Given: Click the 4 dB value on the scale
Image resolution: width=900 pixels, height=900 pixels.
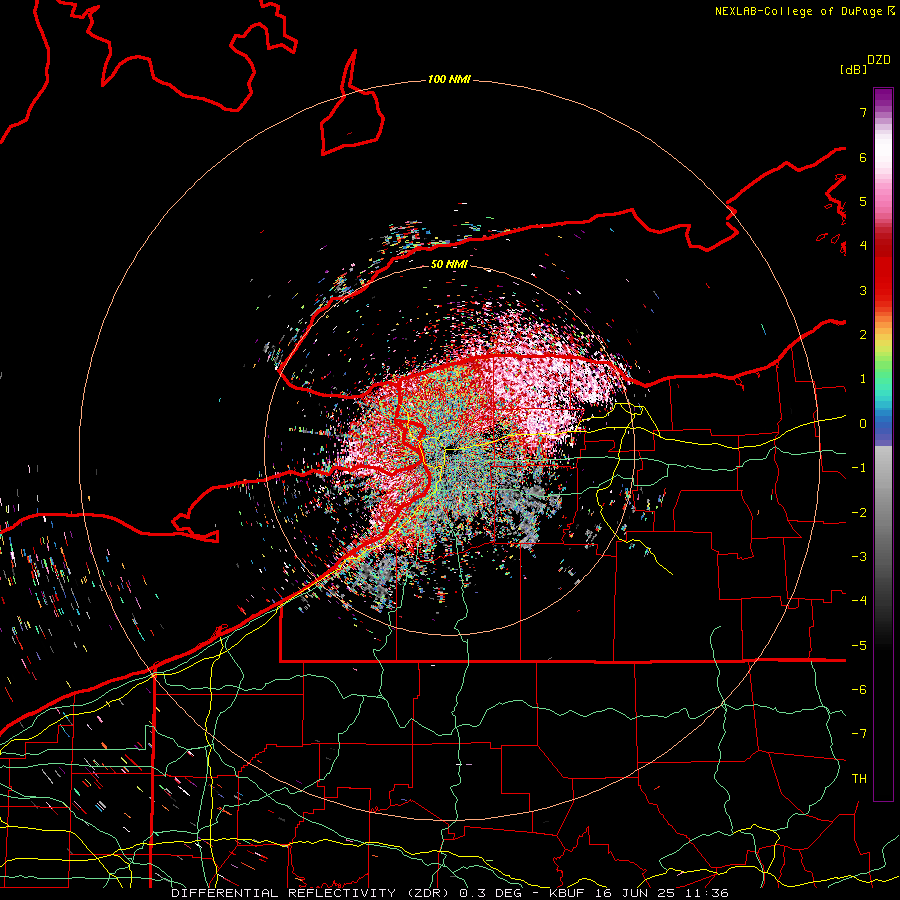Looking at the screenshot, I should (x=863, y=246).
